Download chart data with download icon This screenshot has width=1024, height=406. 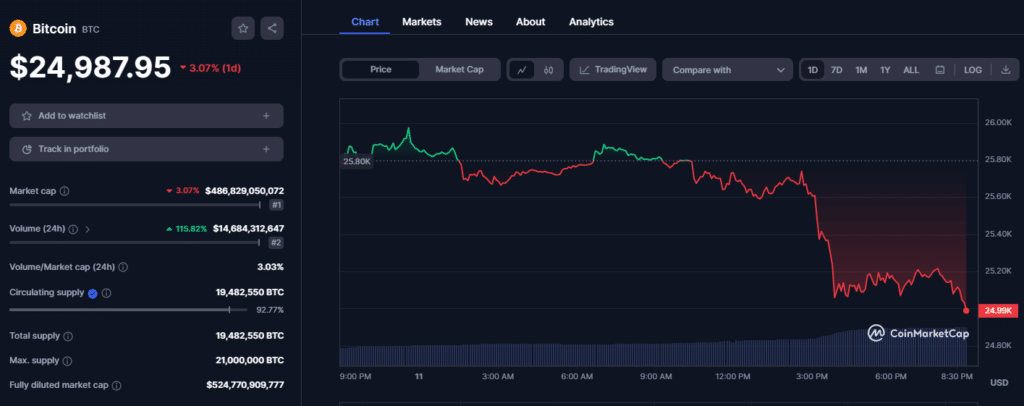[1006, 70]
